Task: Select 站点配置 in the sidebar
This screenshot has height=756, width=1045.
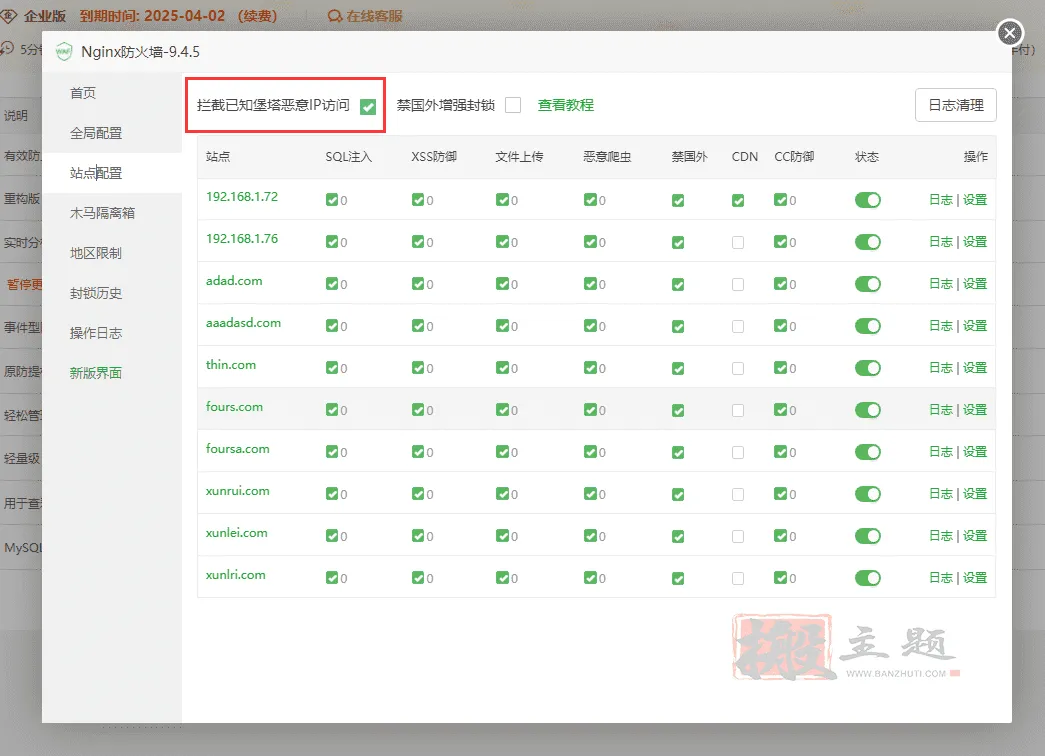Action: tap(96, 173)
